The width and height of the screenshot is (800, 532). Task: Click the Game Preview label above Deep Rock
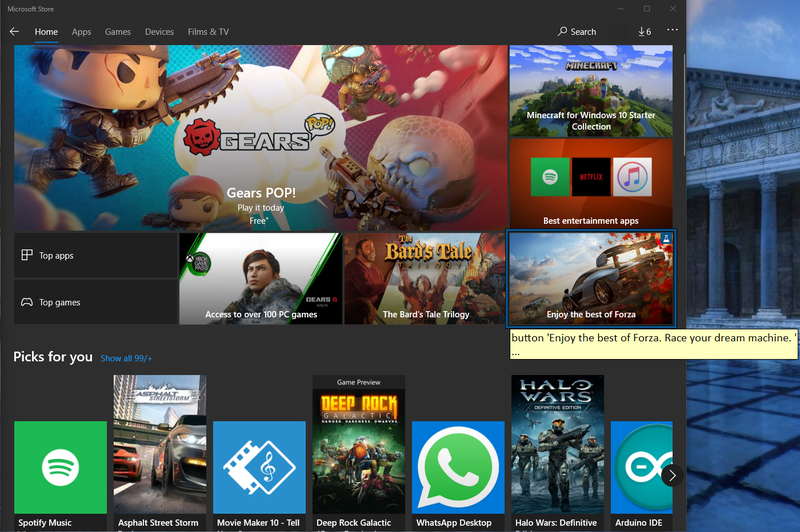pyautogui.click(x=359, y=382)
